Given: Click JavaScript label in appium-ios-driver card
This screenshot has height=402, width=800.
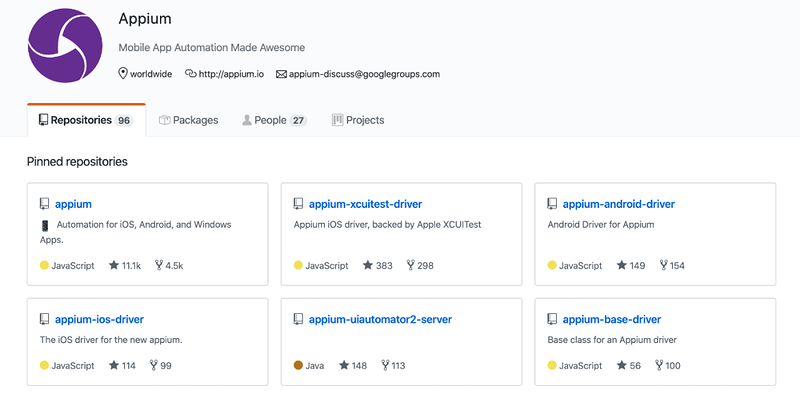Looking at the screenshot, I should [x=72, y=366].
